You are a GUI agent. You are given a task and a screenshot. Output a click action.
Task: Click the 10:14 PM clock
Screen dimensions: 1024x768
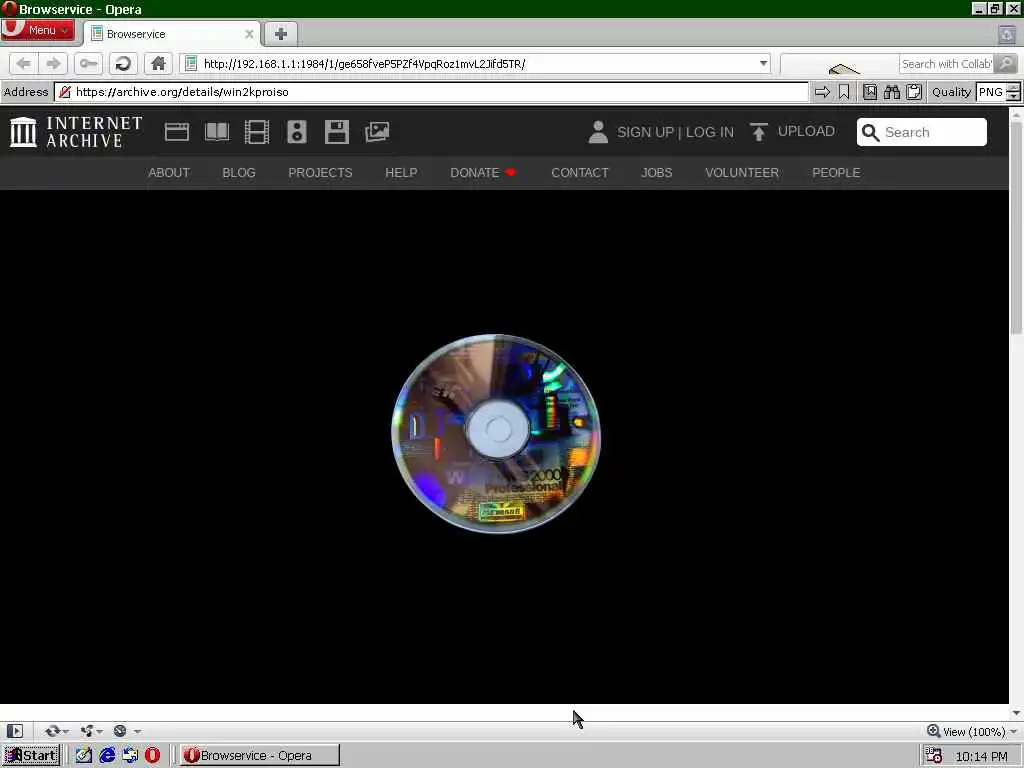point(982,756)
